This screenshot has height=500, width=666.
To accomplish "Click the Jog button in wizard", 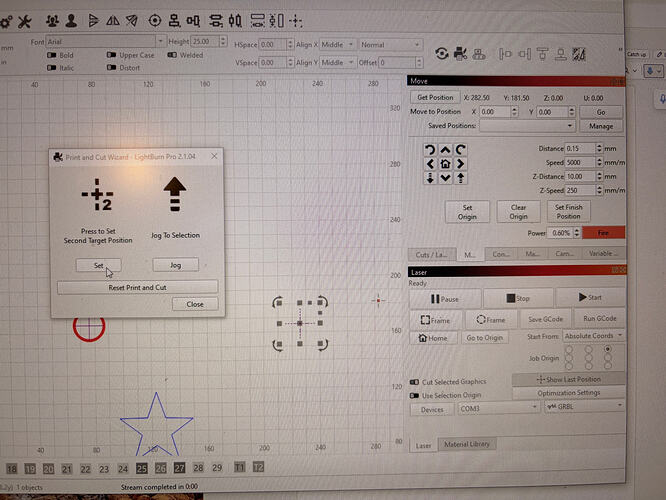I will 175,265.
